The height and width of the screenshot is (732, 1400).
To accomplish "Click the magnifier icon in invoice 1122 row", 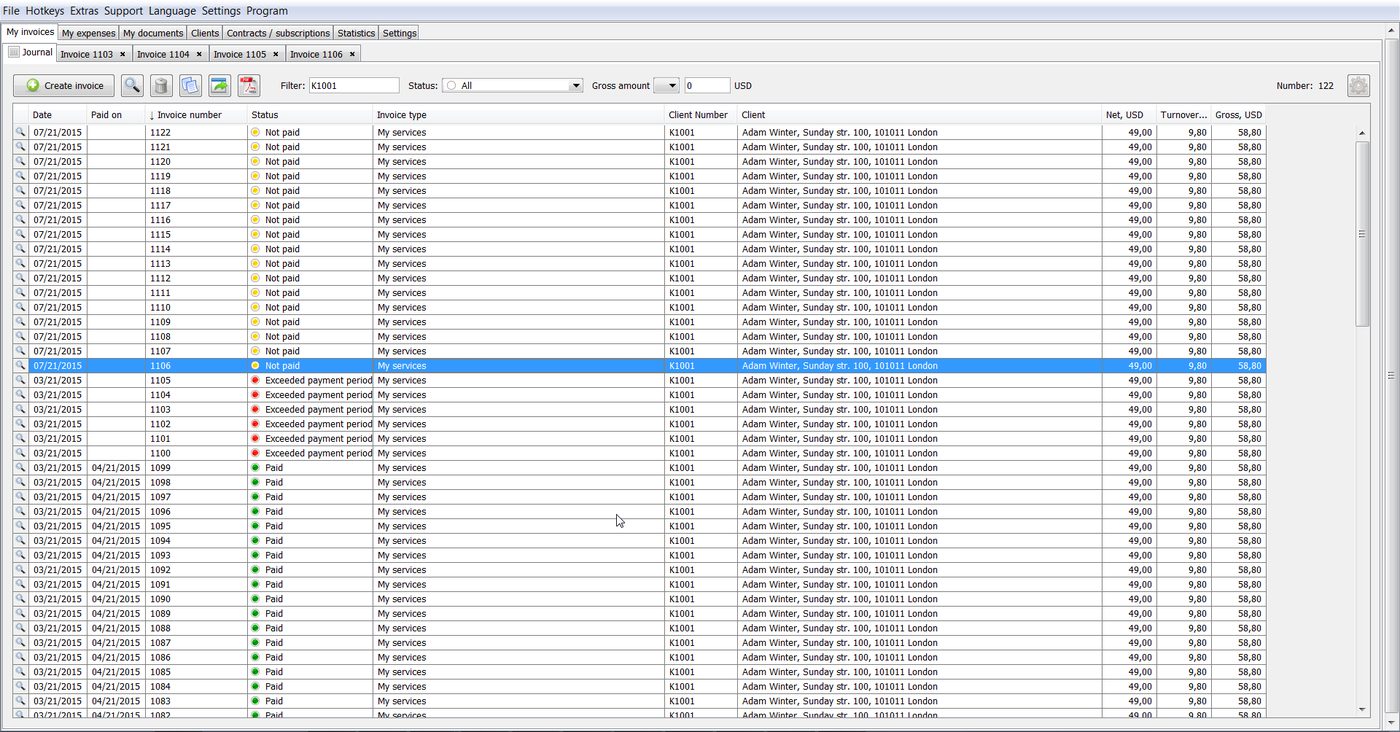I will [x=20, y=132].
